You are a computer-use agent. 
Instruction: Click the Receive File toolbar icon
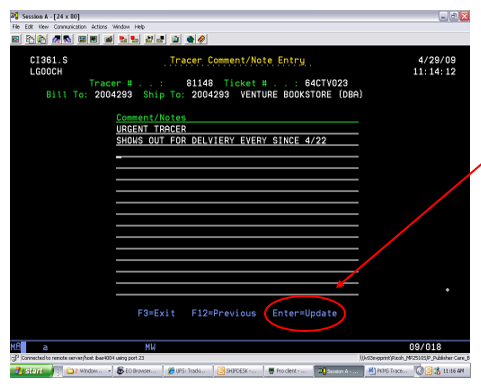click(x=67, y=39)
